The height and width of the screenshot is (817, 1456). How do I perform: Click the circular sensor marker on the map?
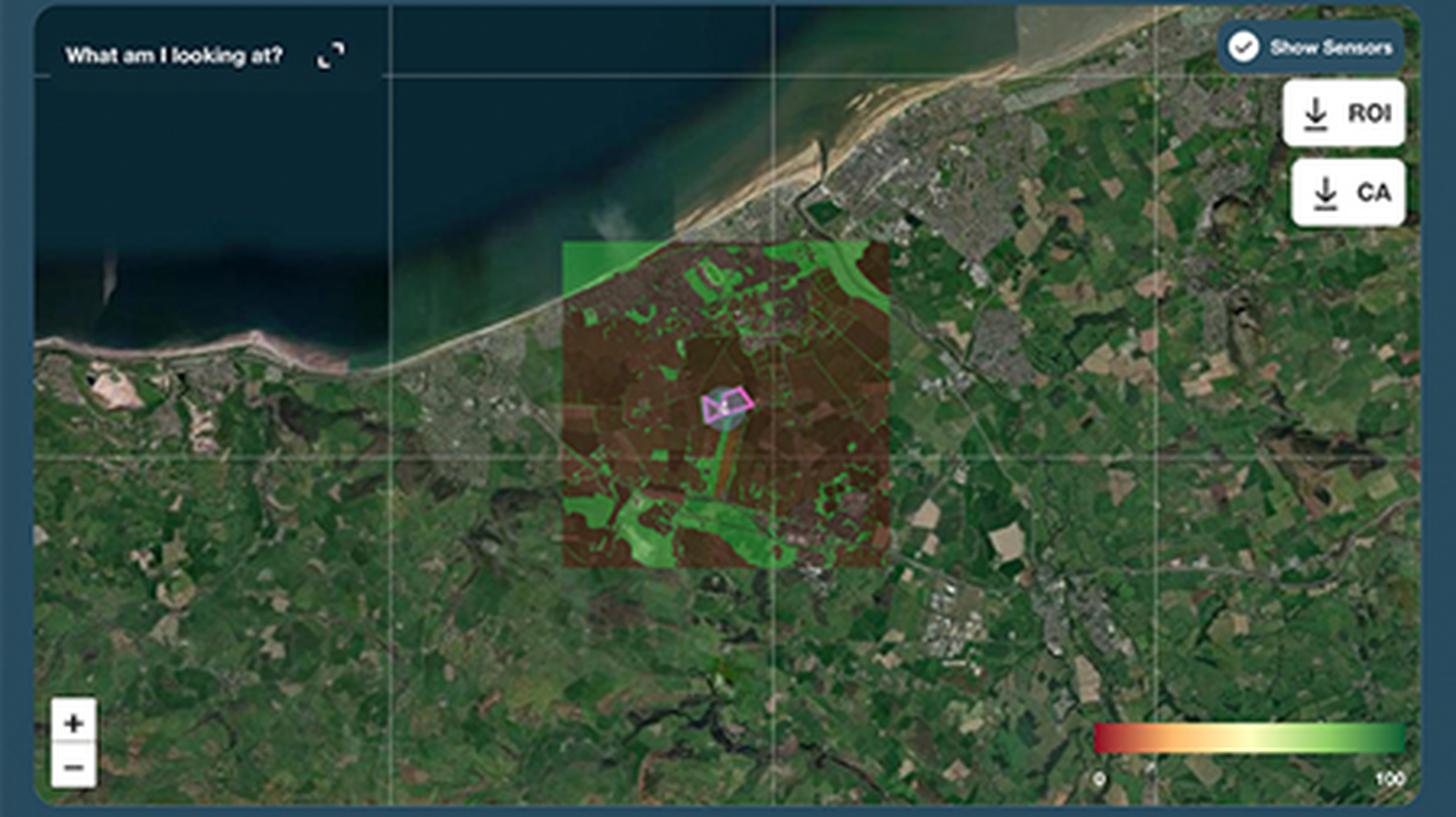(x=723, y=409)
